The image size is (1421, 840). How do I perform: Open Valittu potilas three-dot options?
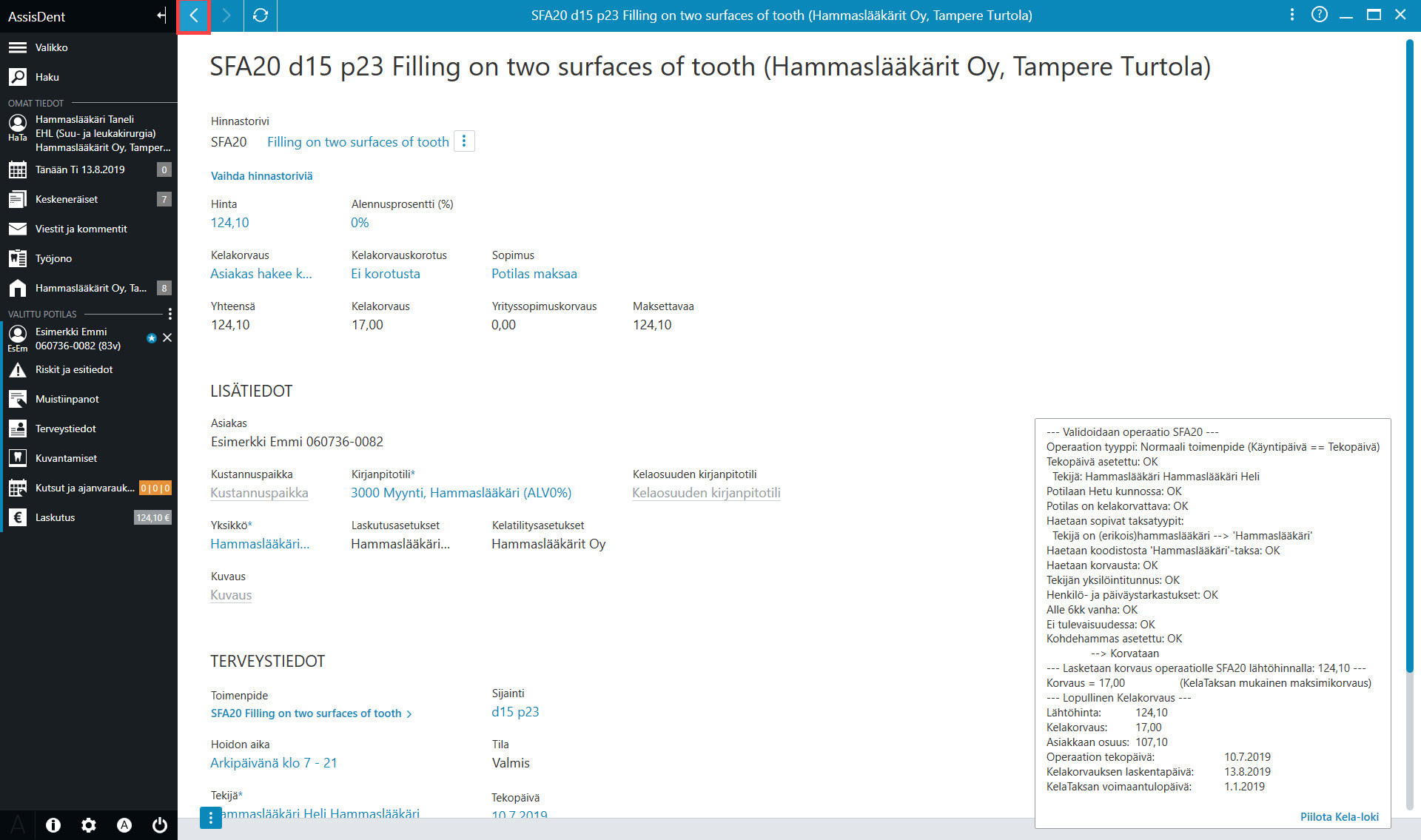click(170, 314)
